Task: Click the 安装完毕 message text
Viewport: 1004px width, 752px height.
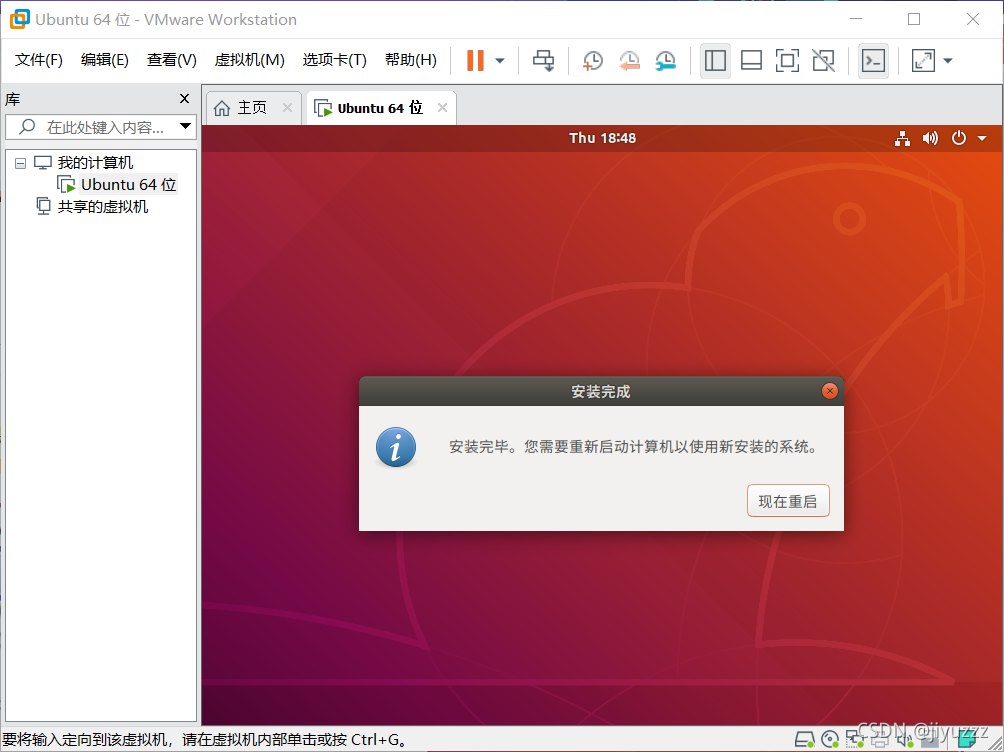Action: (634, 446)
